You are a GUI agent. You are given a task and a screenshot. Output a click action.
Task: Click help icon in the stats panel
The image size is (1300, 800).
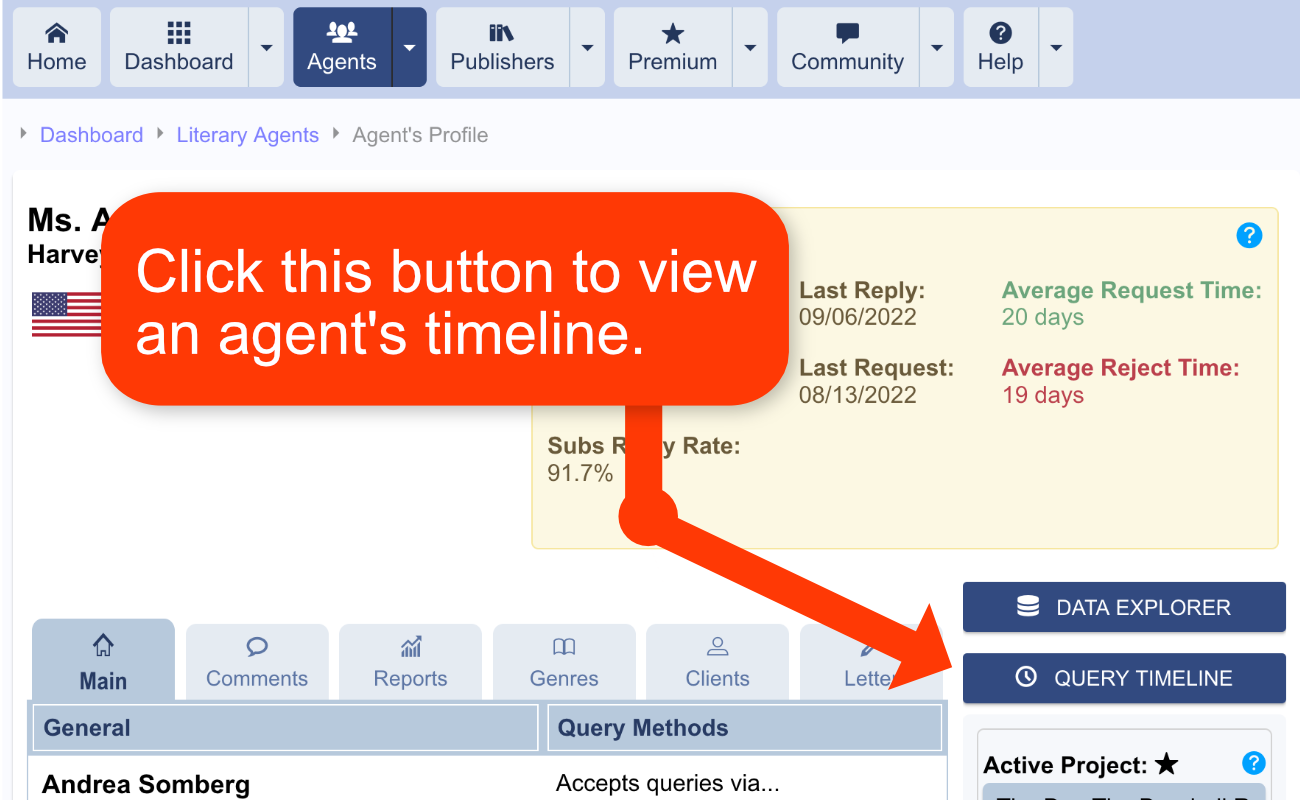click(1249, 235)
